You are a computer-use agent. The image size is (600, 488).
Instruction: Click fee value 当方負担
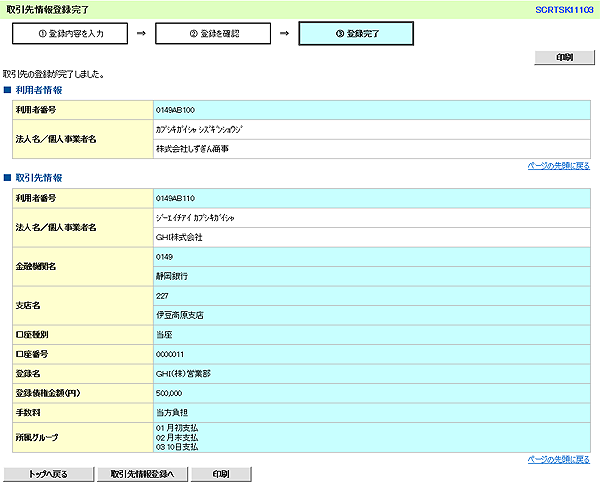click(172, 413)
